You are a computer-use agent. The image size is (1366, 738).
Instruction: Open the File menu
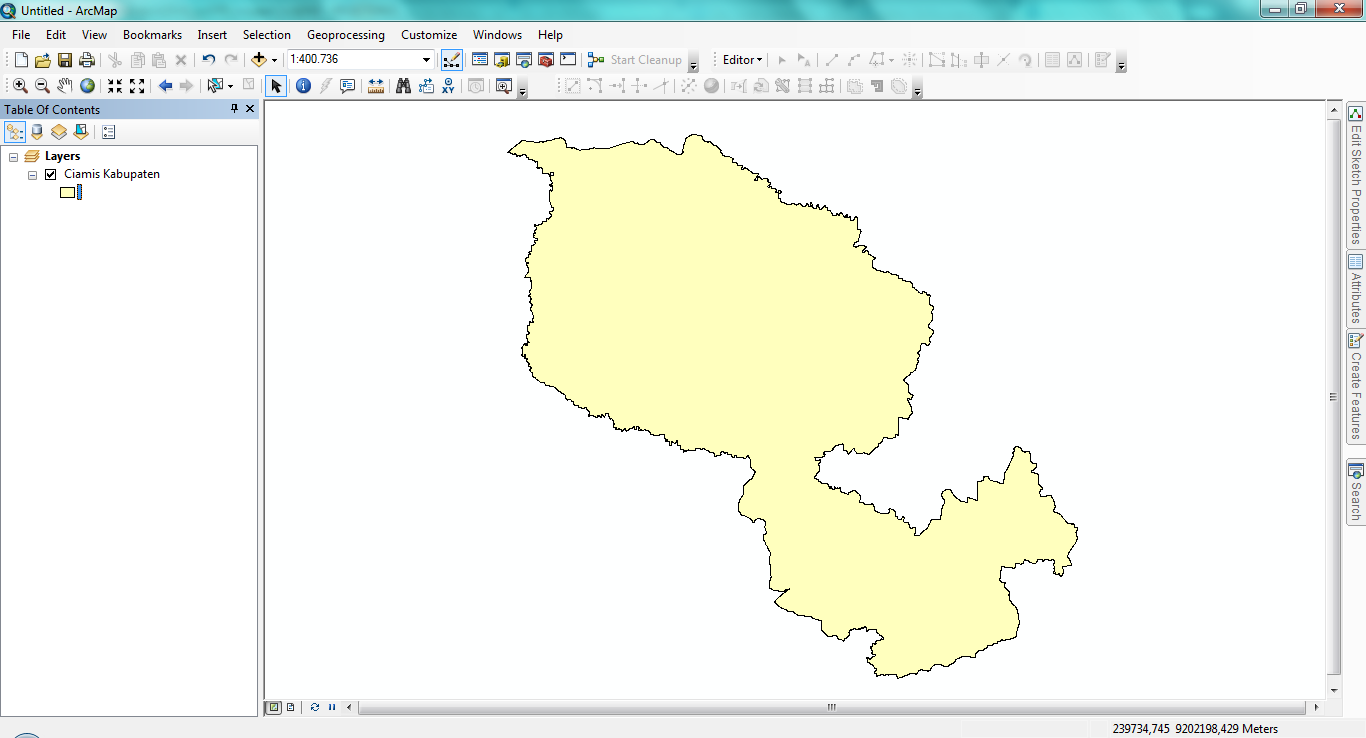point(21,35)
